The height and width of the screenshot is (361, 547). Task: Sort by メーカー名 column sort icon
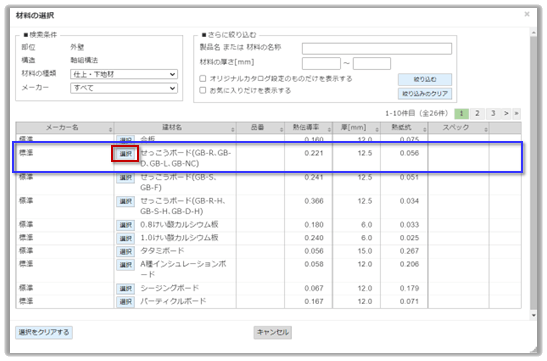[x=111, y=129]
